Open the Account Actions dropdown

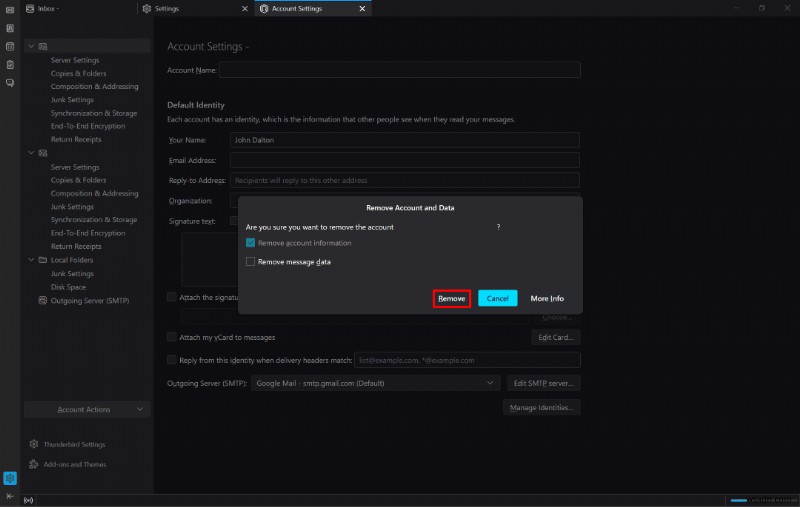87,410
